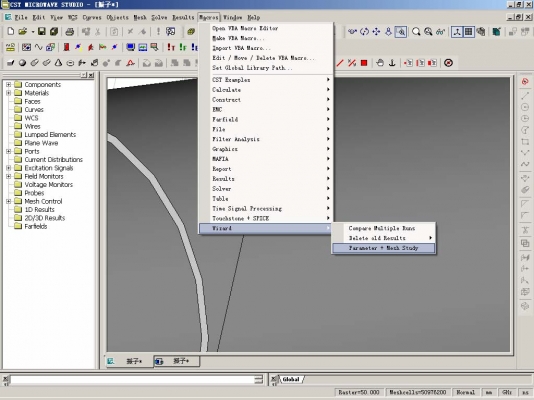Toggle the axes display icon
This screenshot has height=400, width=534.
[457, 32]
